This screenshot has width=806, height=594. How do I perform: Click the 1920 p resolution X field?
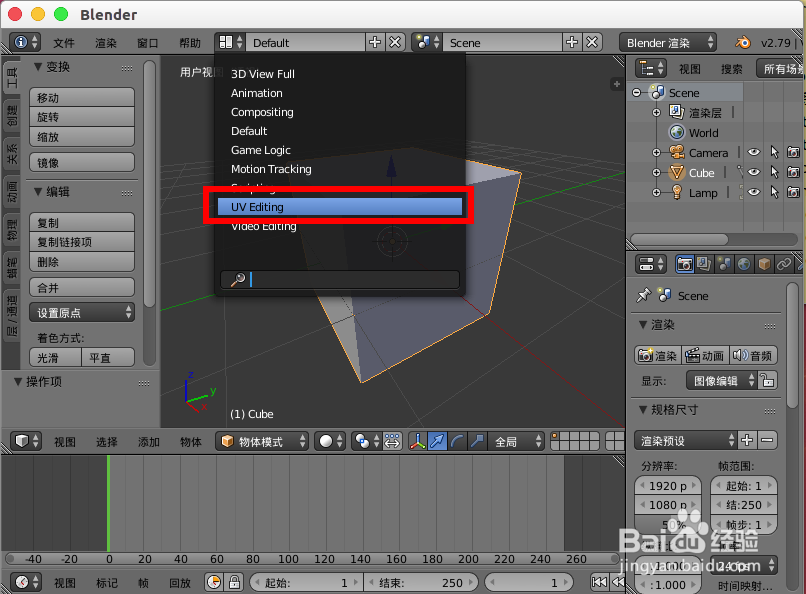[x=668, y=486]
